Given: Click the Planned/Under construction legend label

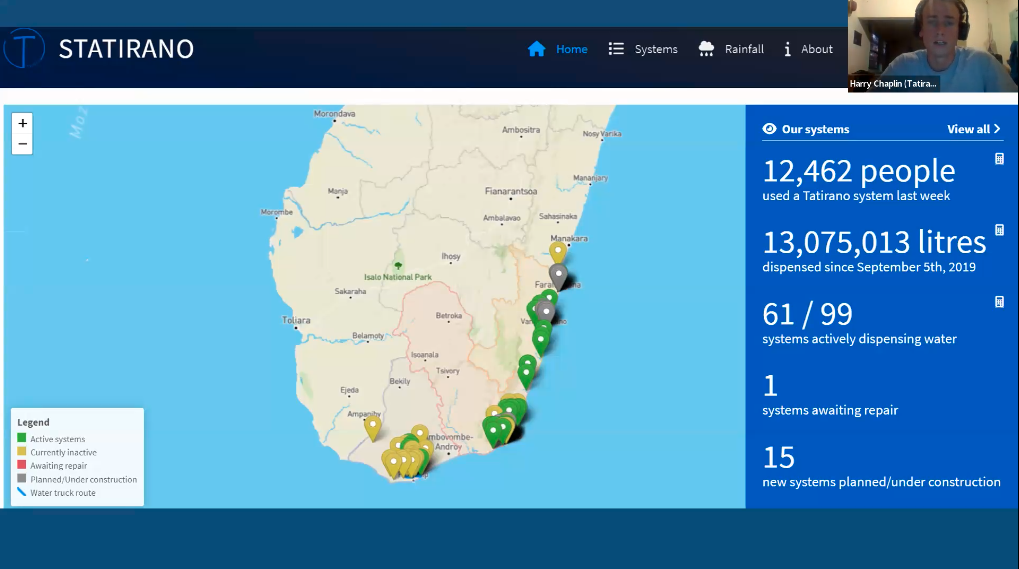Looking at the screenshot, I should point(84,479).
